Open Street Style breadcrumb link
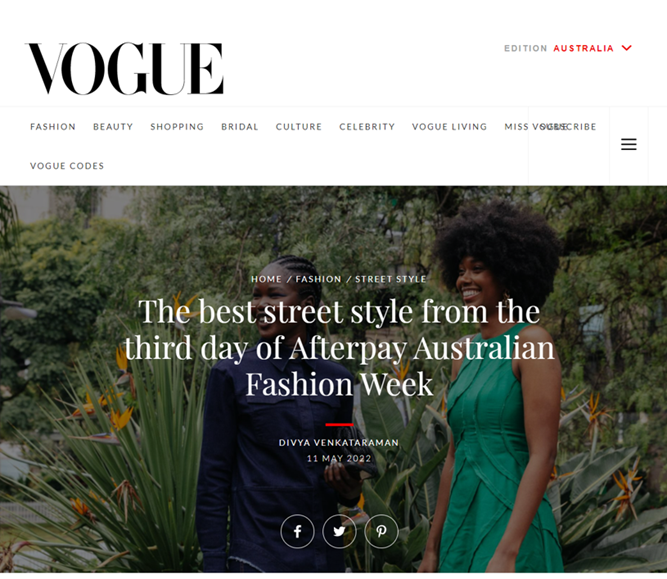Viewport: 667px width, 579px height. [391, 279]
